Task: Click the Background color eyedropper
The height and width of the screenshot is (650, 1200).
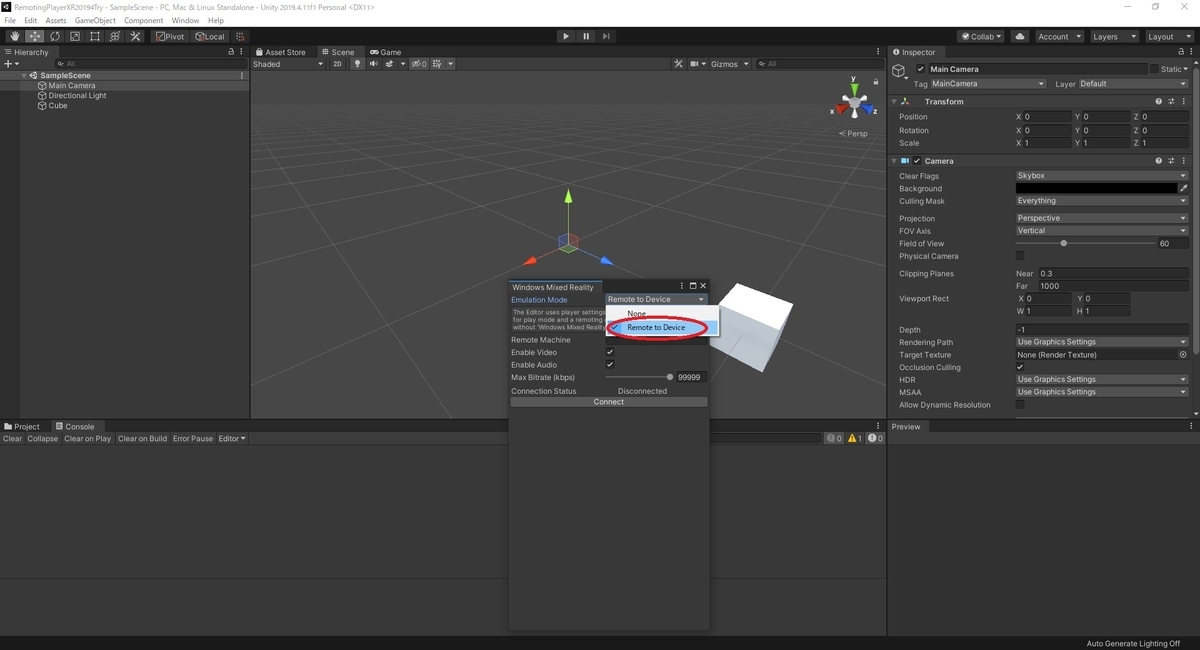Action: (1184, 188)
